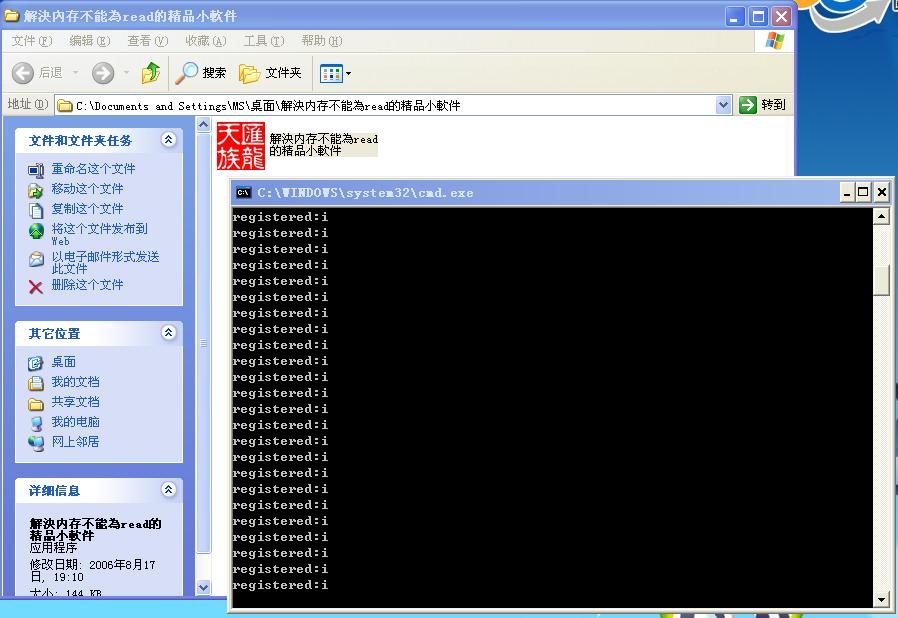Click the cmd.exe title bar icon
The image size is (898, 618).
tap(243, 192)
